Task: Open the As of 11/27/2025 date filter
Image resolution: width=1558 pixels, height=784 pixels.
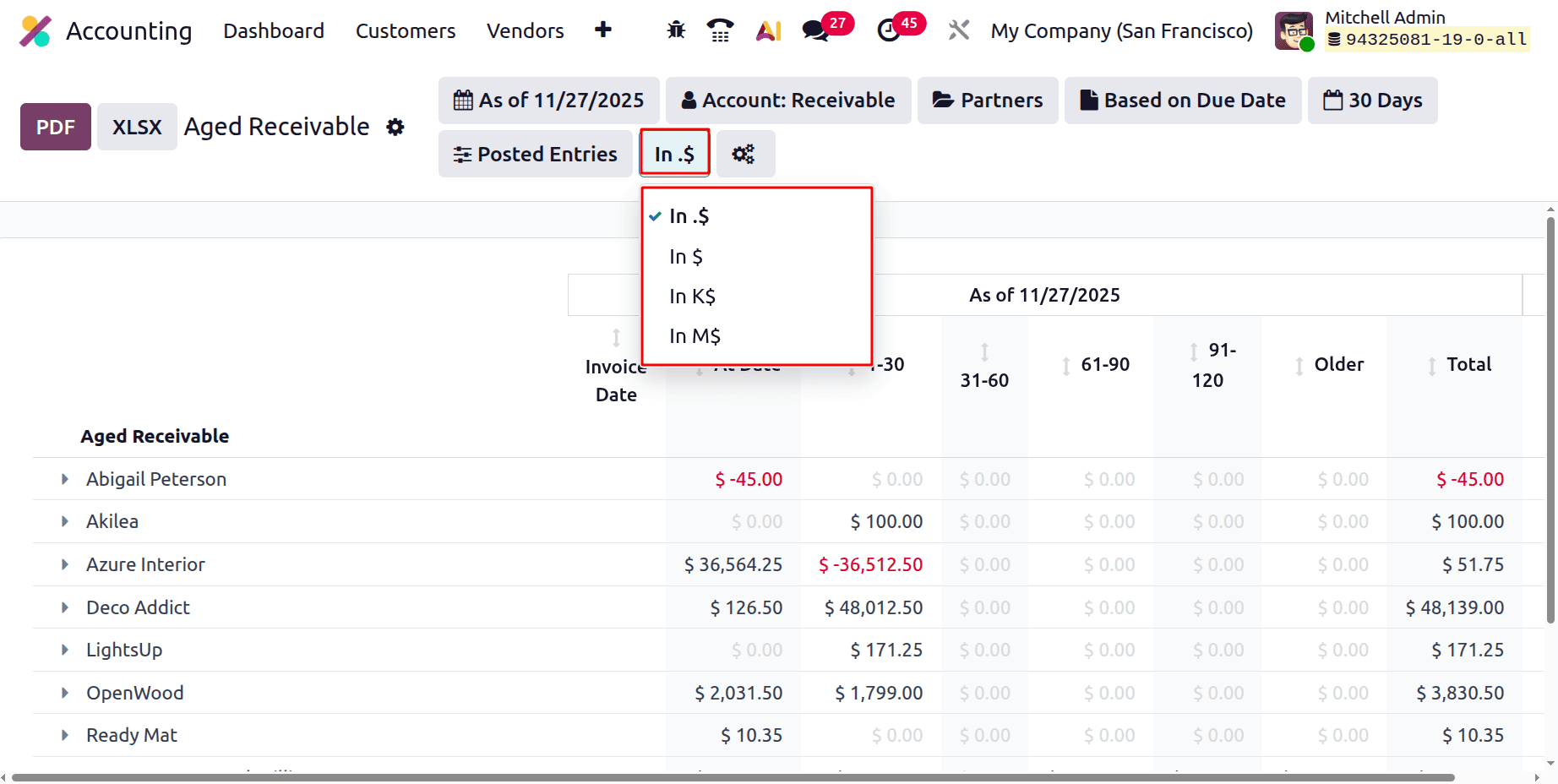Action: click(549, 101)
